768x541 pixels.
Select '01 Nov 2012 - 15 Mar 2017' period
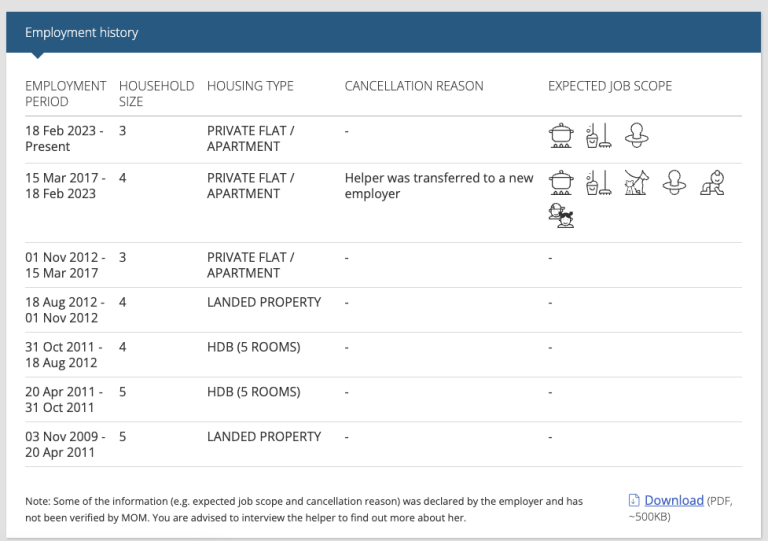point(65,265)
